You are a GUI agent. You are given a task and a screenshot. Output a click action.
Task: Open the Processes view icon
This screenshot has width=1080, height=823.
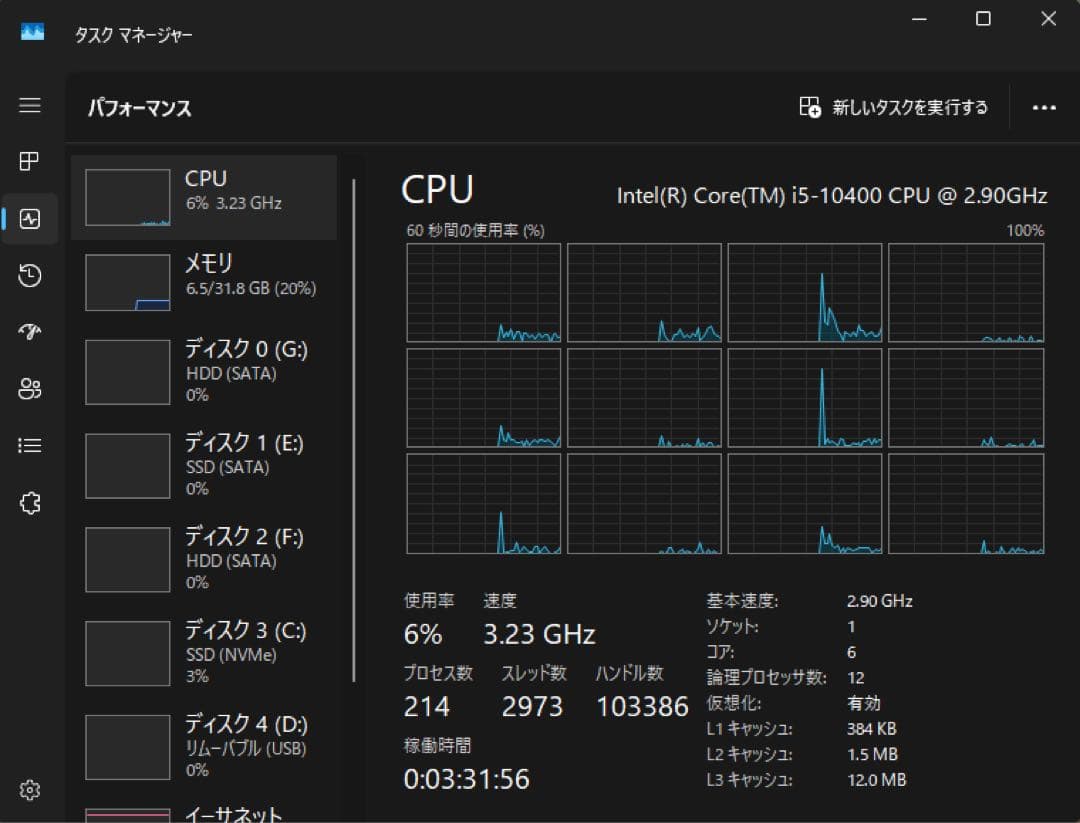[x=30, y=161]
